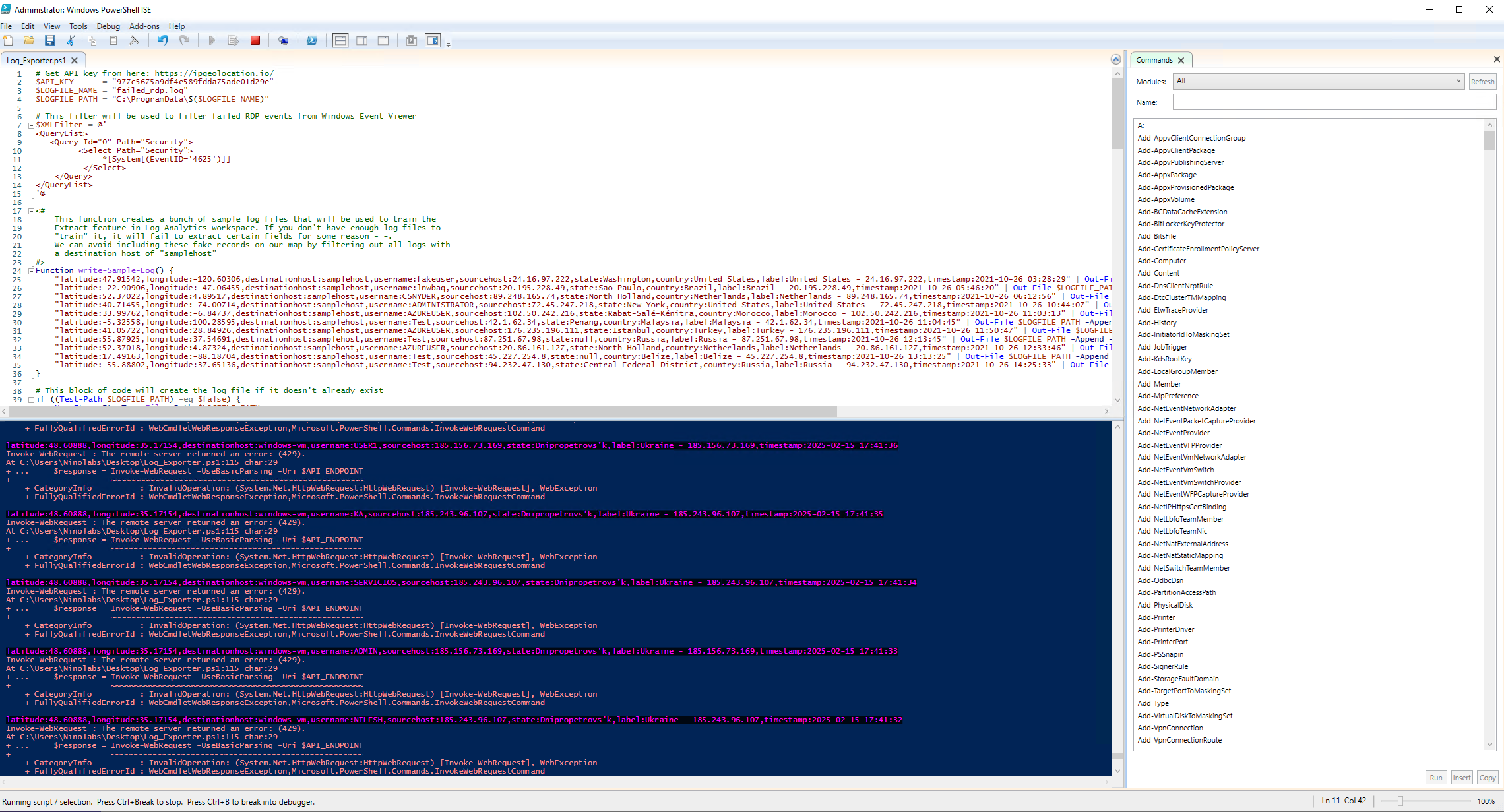This screenshot has width=1504, height=812.
Task: Select Add-Computer in commands list
Action: (1162, 261)
